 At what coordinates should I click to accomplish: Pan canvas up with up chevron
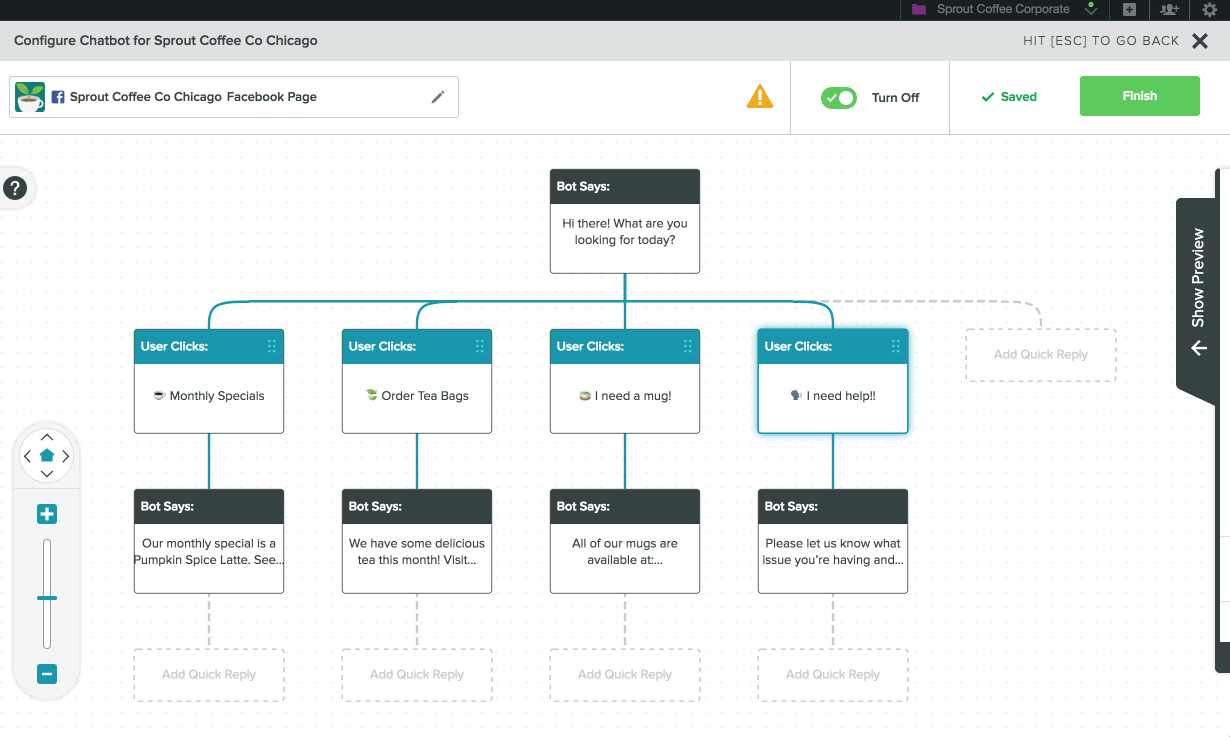[47, 437]
